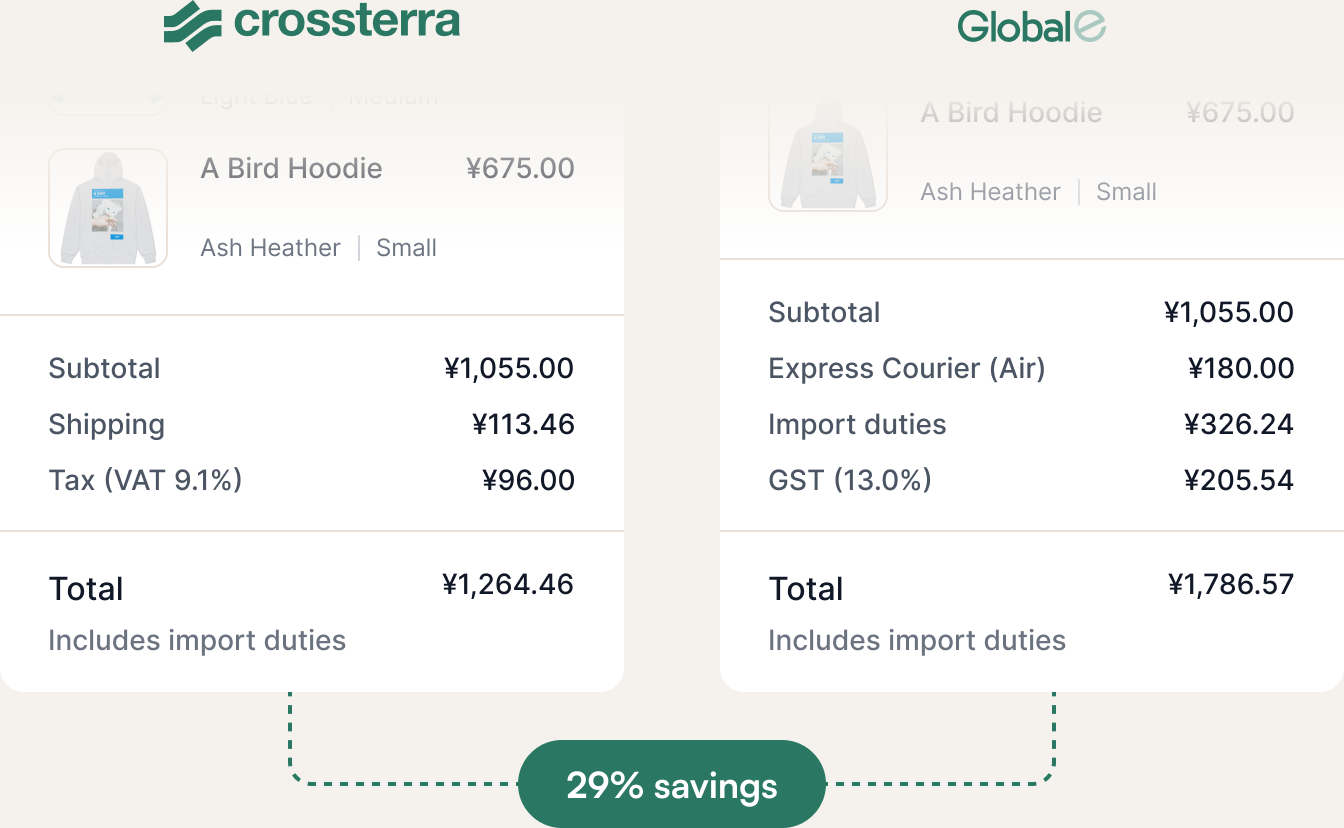Click the ¥675.00 price in Crossterra cart
This screenshot has height=828, width=1344.
click(520, 168)
